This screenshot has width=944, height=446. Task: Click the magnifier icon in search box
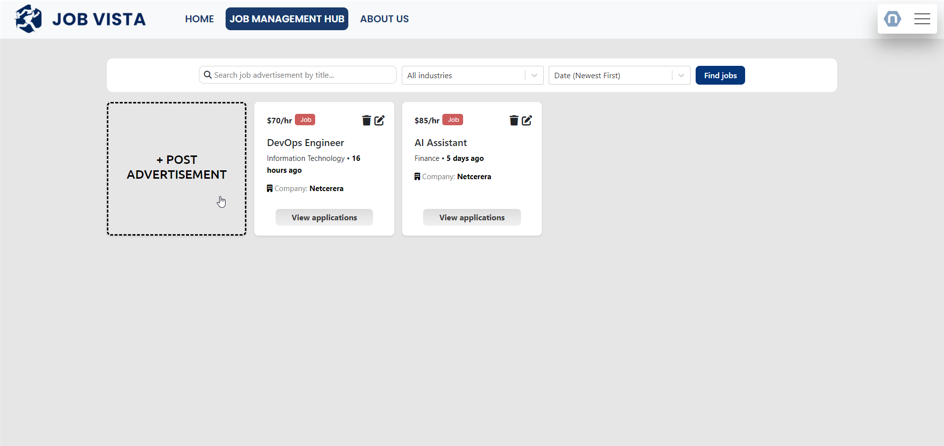click(x=208, y=75)
